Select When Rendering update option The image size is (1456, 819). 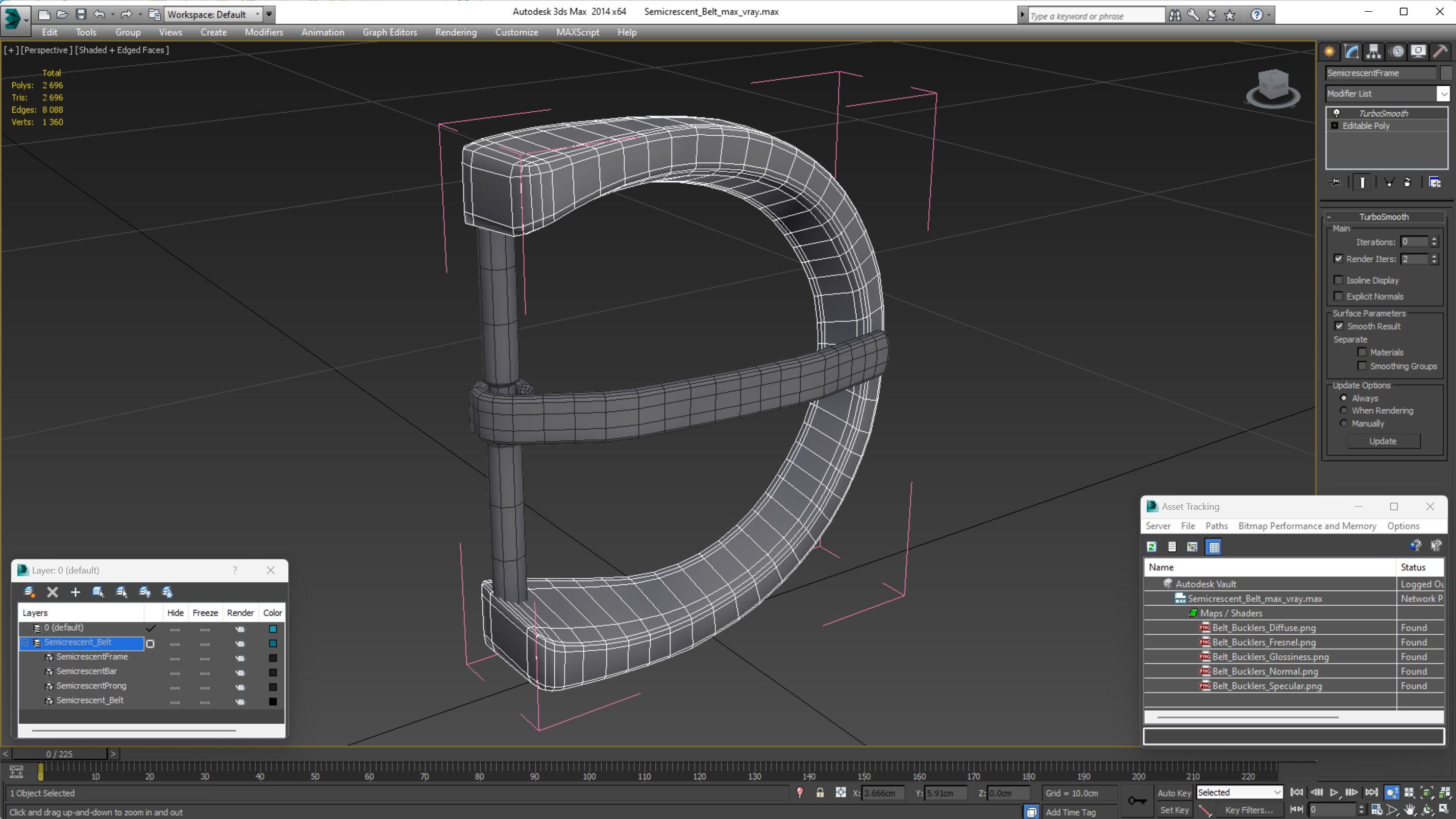tap(1344, 410)
